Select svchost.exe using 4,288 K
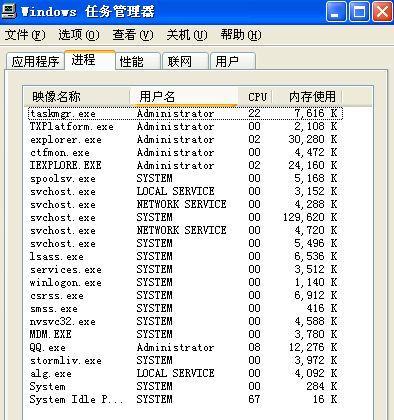 point(185,204)
